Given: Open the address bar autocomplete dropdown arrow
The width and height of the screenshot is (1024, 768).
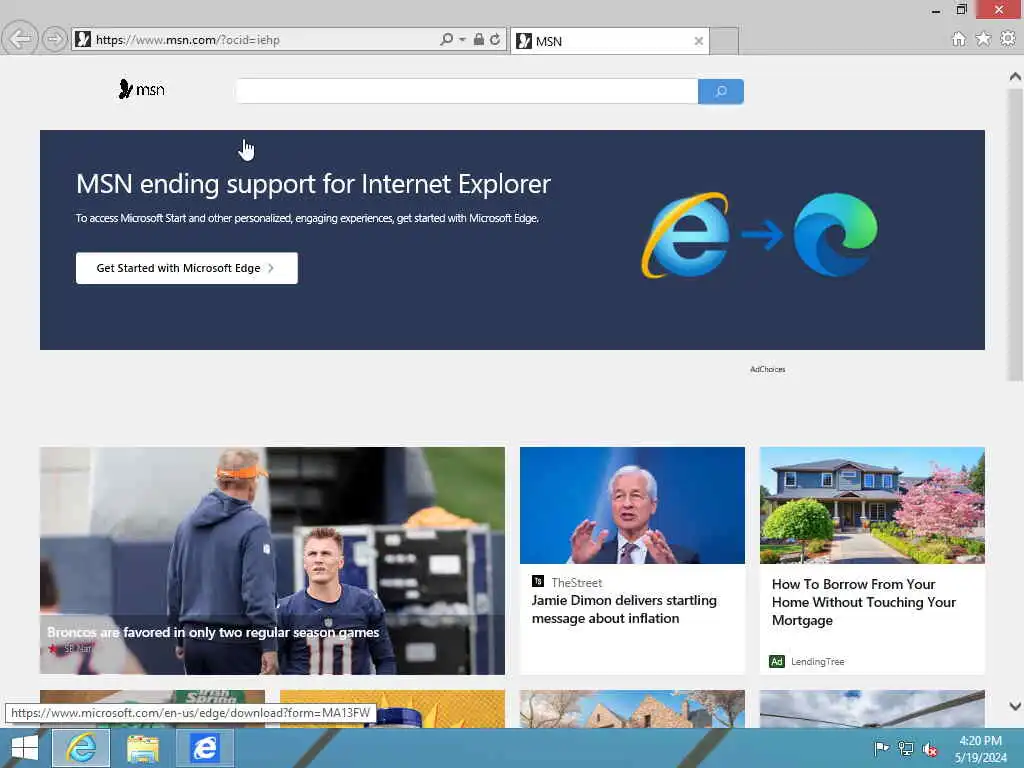Looking at the screenshot, I should click(x=462, y=39).
